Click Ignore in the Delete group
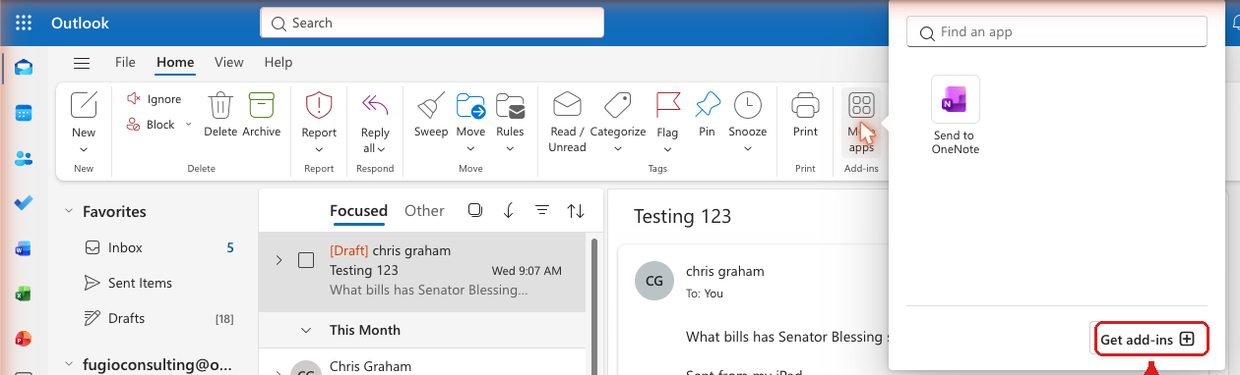Viewport: 1240px width, 375px height. tap(154, 99)
